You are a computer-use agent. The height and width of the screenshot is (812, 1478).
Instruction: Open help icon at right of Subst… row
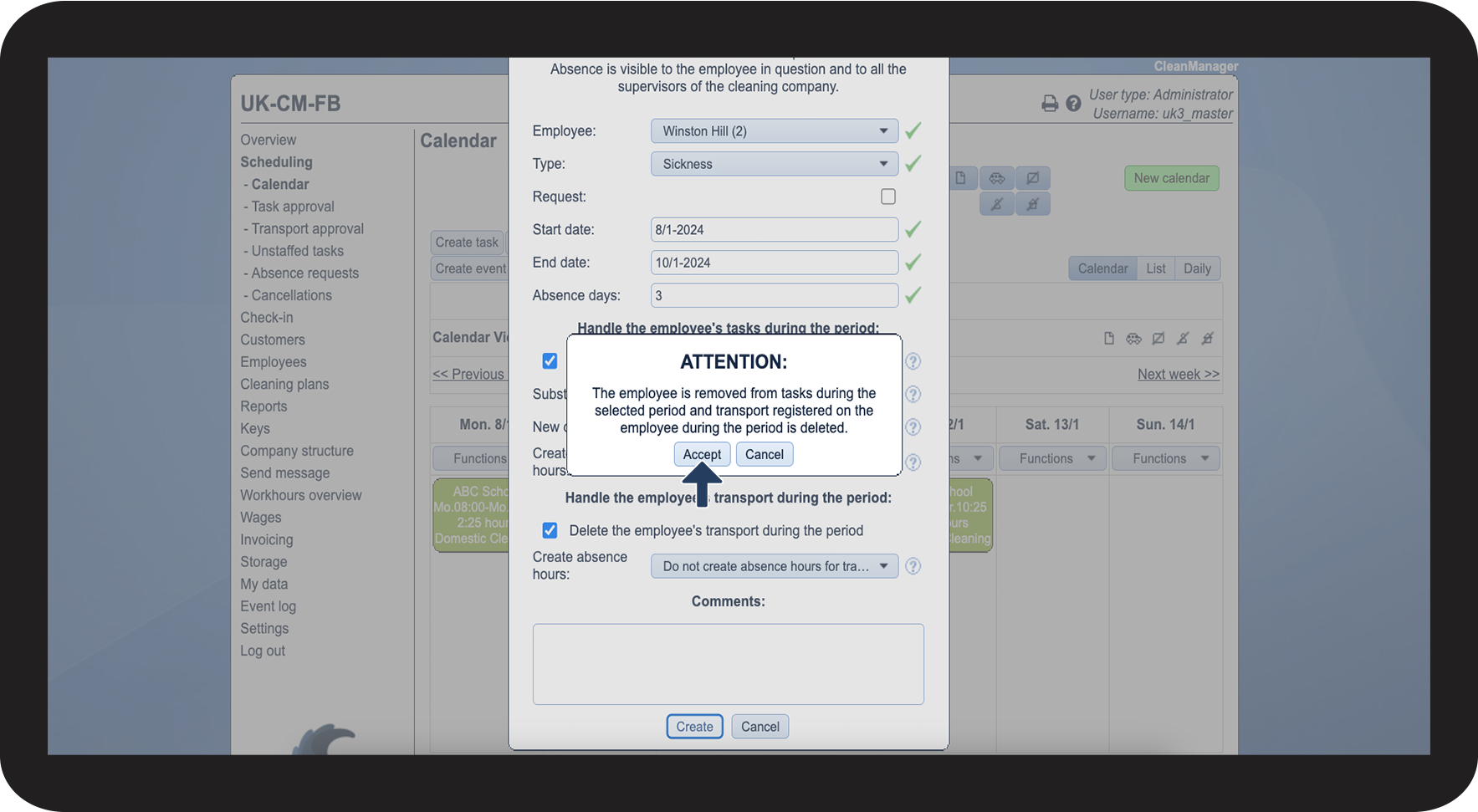click(x=913, y=394)
